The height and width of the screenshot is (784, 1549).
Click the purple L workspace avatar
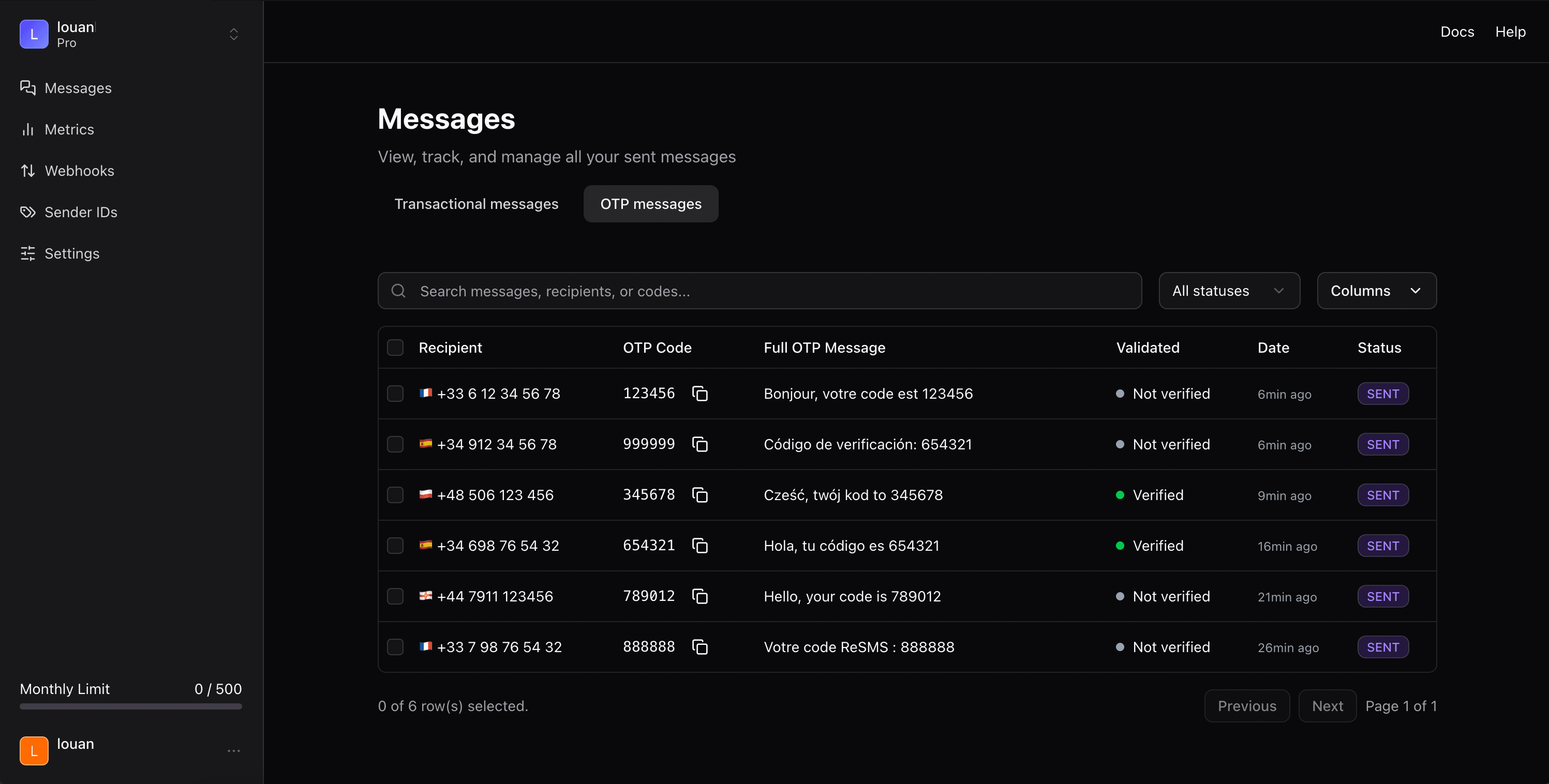[x=34, y=34]
